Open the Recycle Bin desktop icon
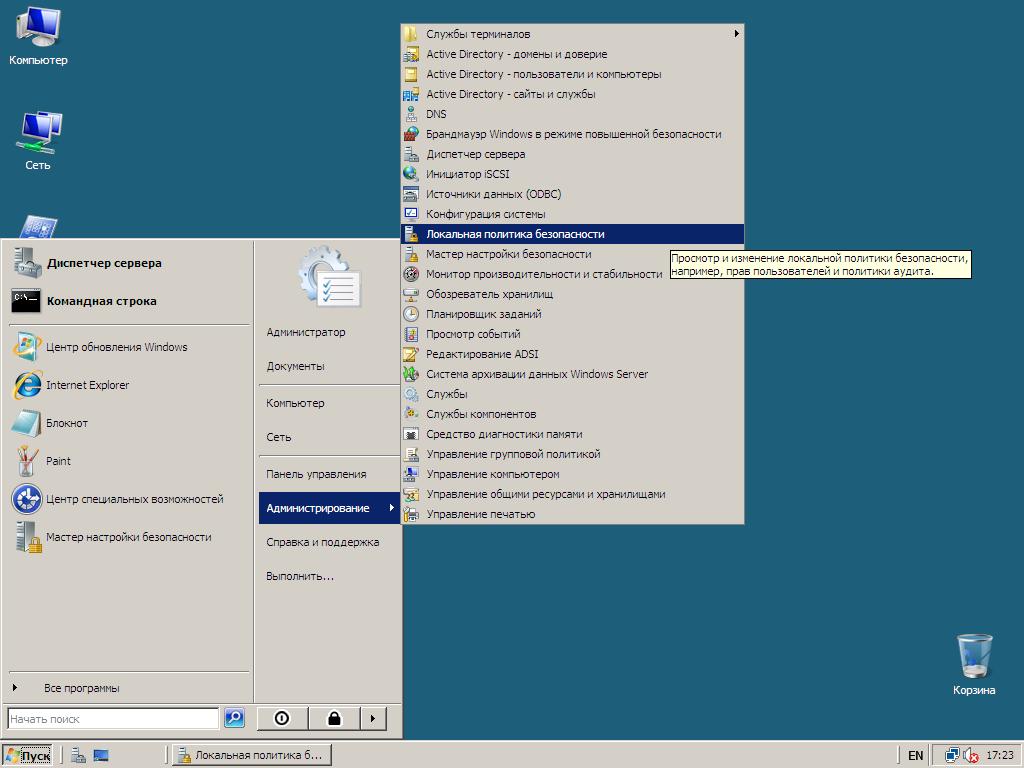1024x768 pixels. pos(974,656)
